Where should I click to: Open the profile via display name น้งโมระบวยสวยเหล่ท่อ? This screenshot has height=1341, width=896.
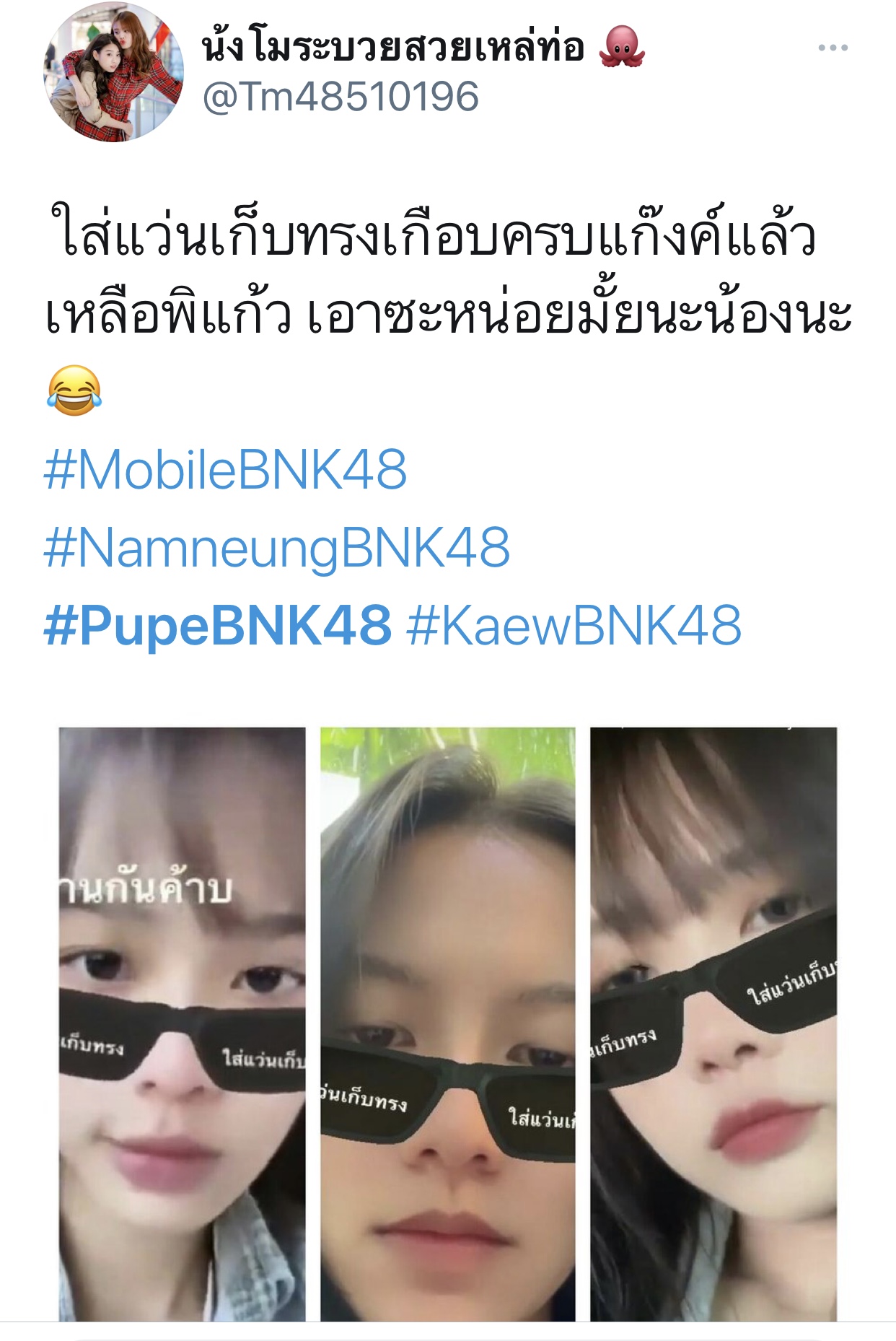[x=393, y=48]
